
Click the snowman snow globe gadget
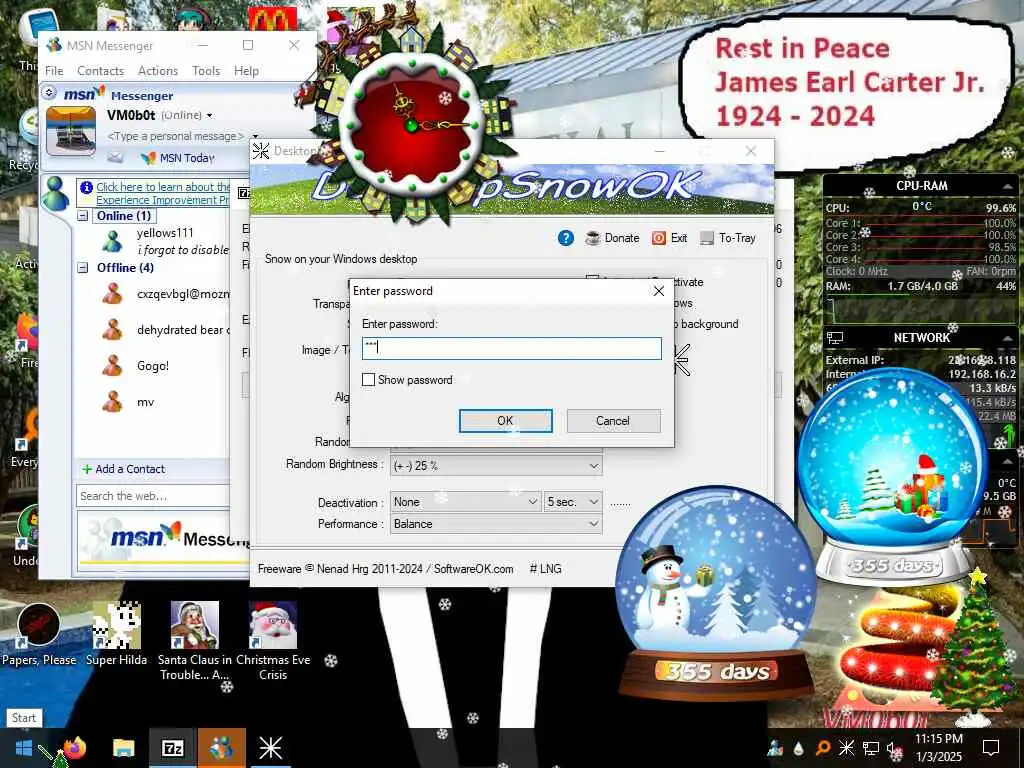[716, 594]
